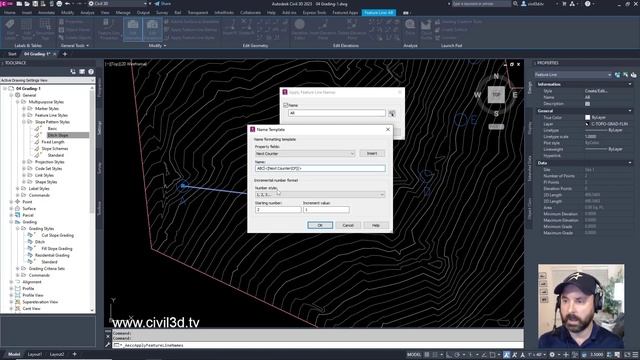Click the Edit Geometry ribbon button
The image size is (640, 360).
[x=132, y=29]
